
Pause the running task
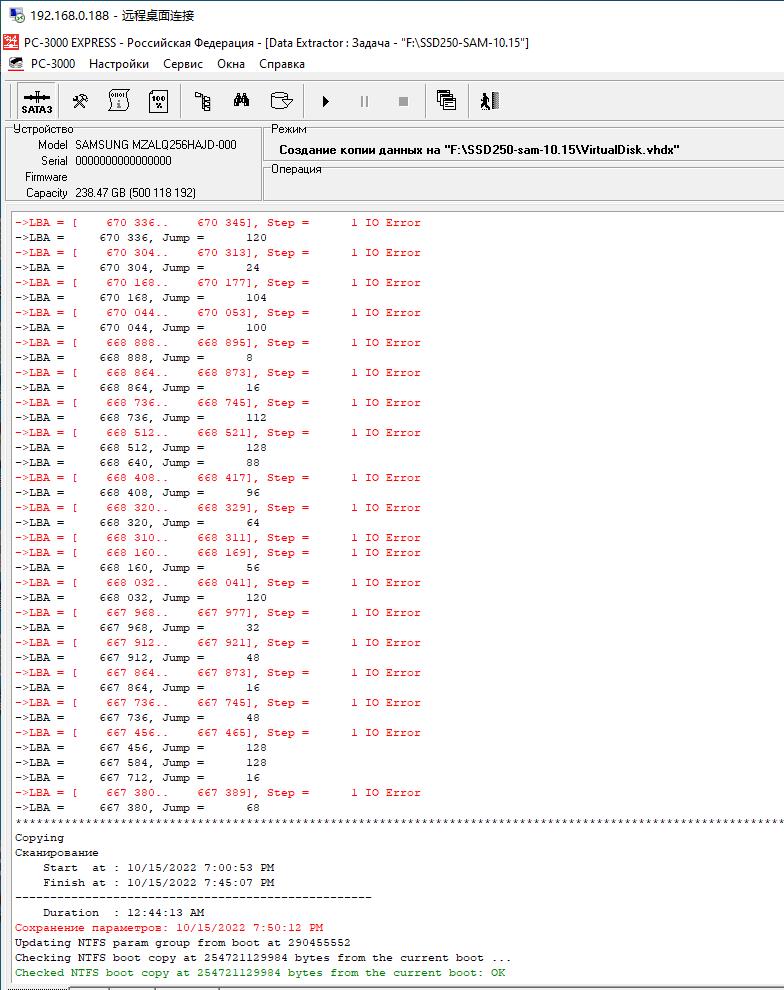tap(364, 101)
